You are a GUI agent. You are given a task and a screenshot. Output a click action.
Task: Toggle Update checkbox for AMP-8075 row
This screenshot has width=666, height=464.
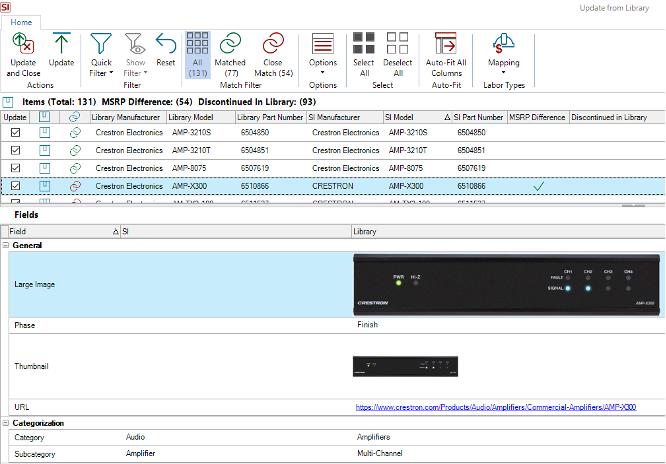[x=15, y=168]
